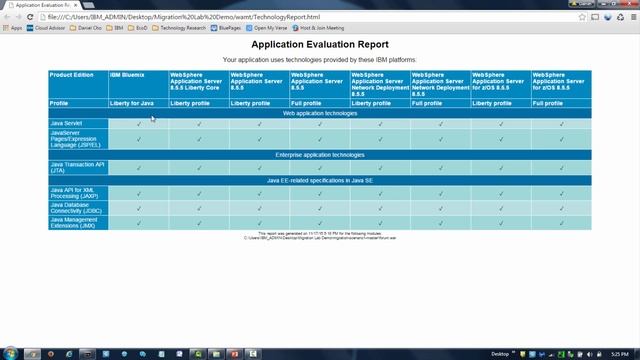Open the Apps shortcut in bookmarks bar
The image size is (640, 360).
coord(12,28)
